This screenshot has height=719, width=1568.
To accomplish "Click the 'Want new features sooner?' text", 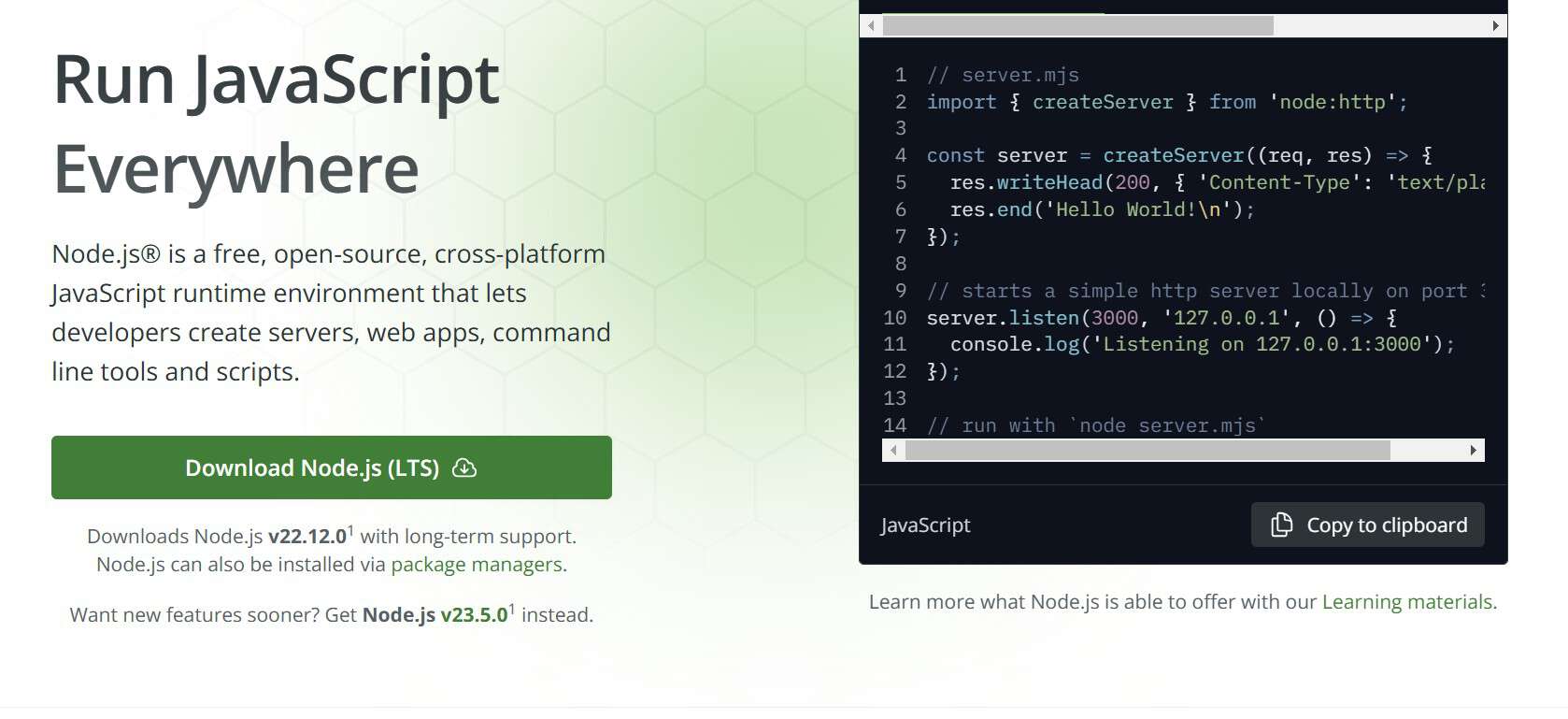I will click(x=194, y=614).
